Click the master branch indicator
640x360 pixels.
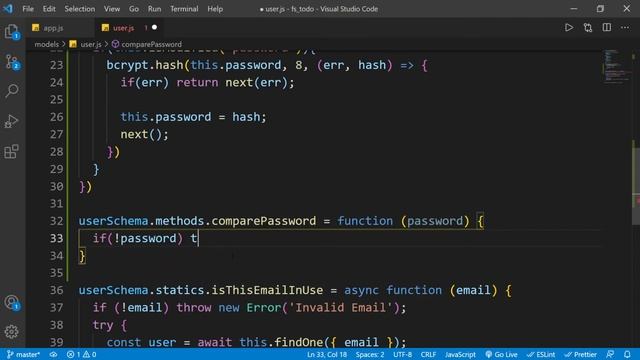[23, 354]
